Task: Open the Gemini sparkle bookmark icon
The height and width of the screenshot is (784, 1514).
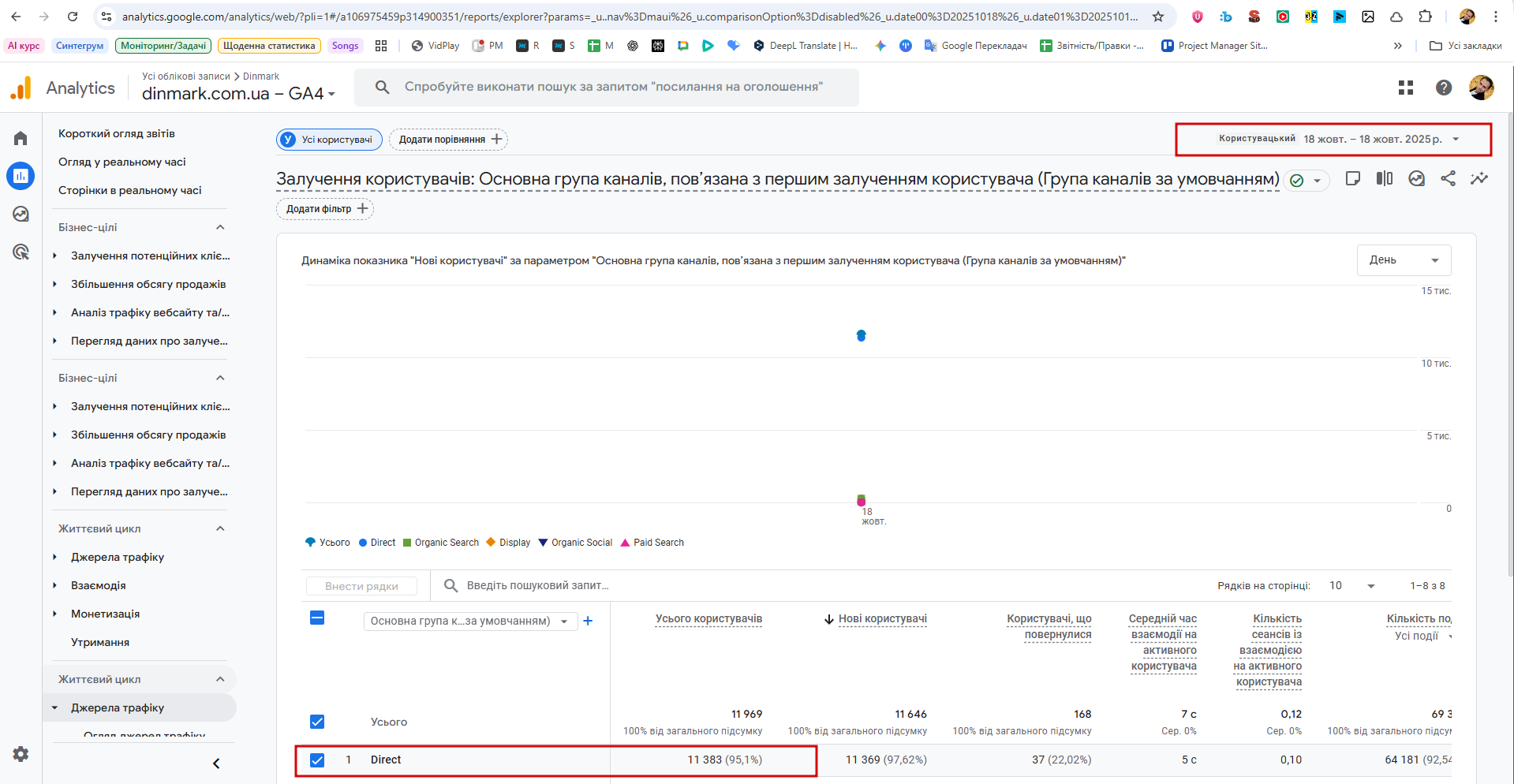Action: pyautogui.click(x=880, y=46)
